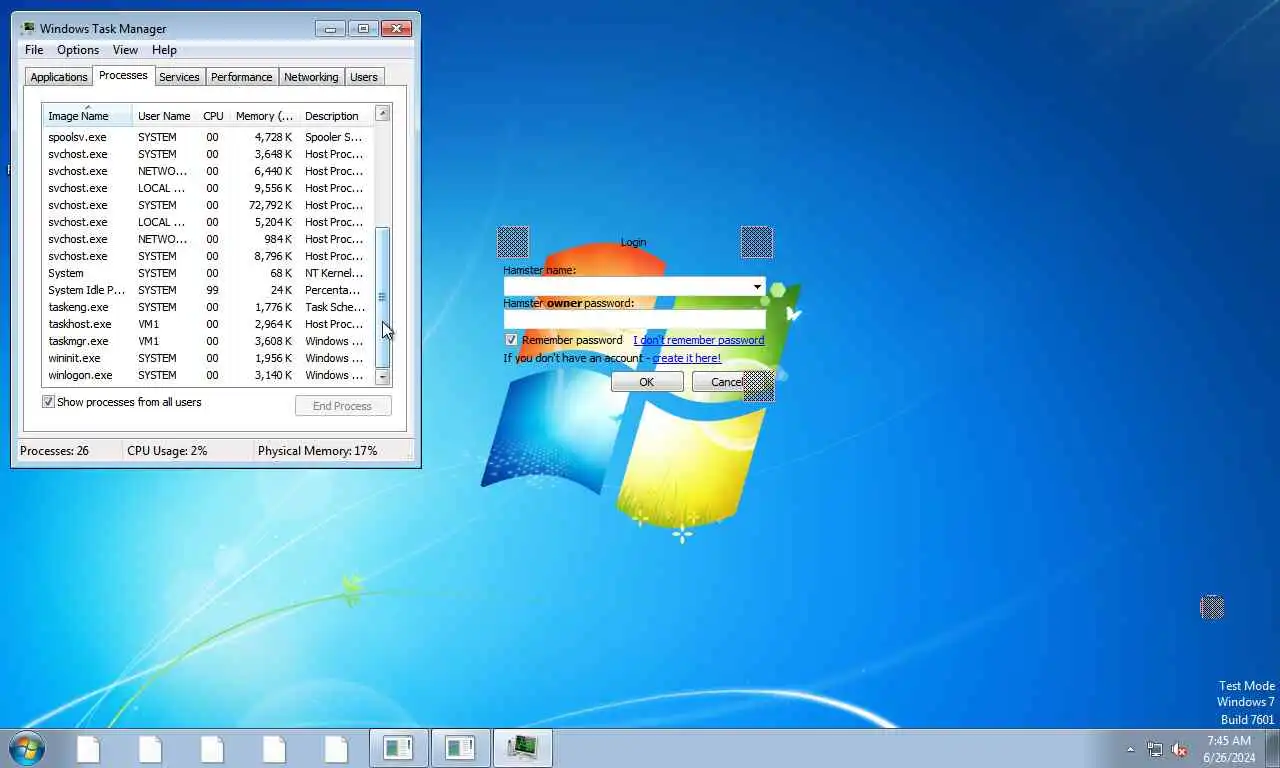Toggle Show processes from all users
The width and height of the screenshot is (1280, 768).
point(48,402)
